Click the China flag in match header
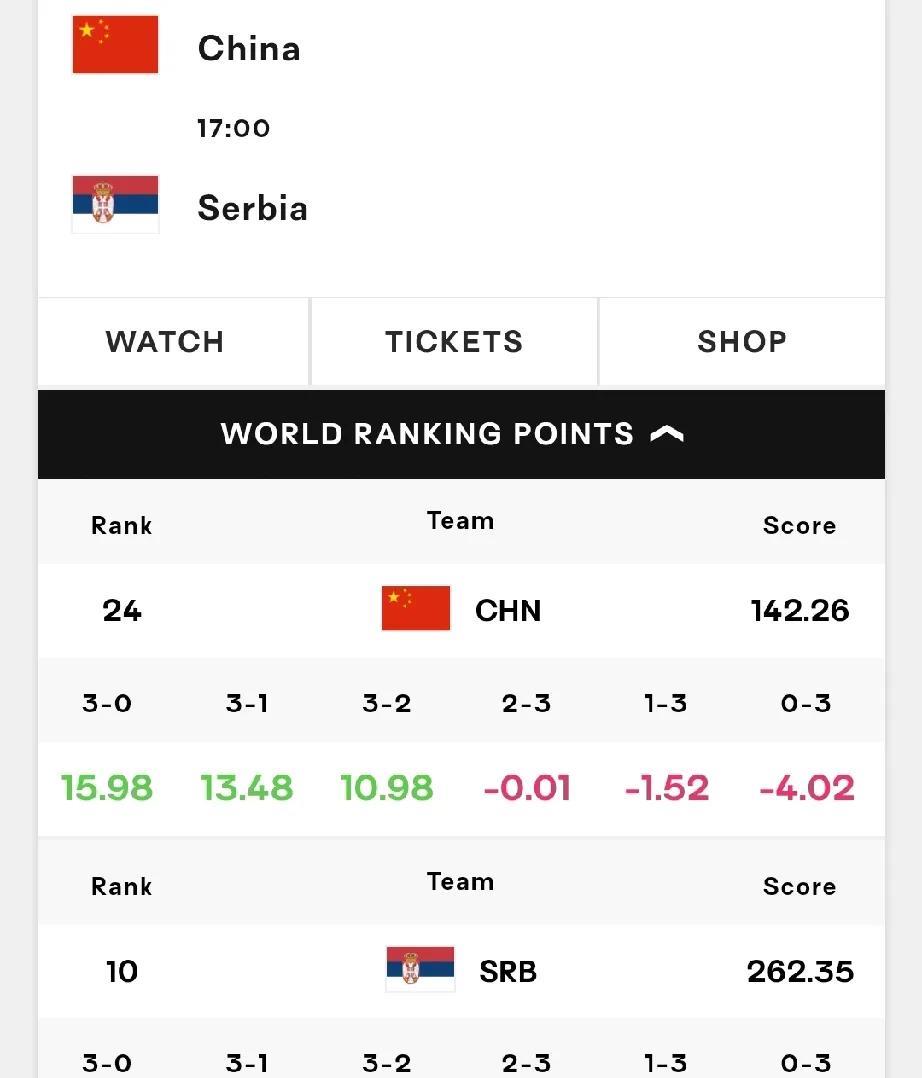Screen dimensions: 922x1078 (x=116, y=45)
